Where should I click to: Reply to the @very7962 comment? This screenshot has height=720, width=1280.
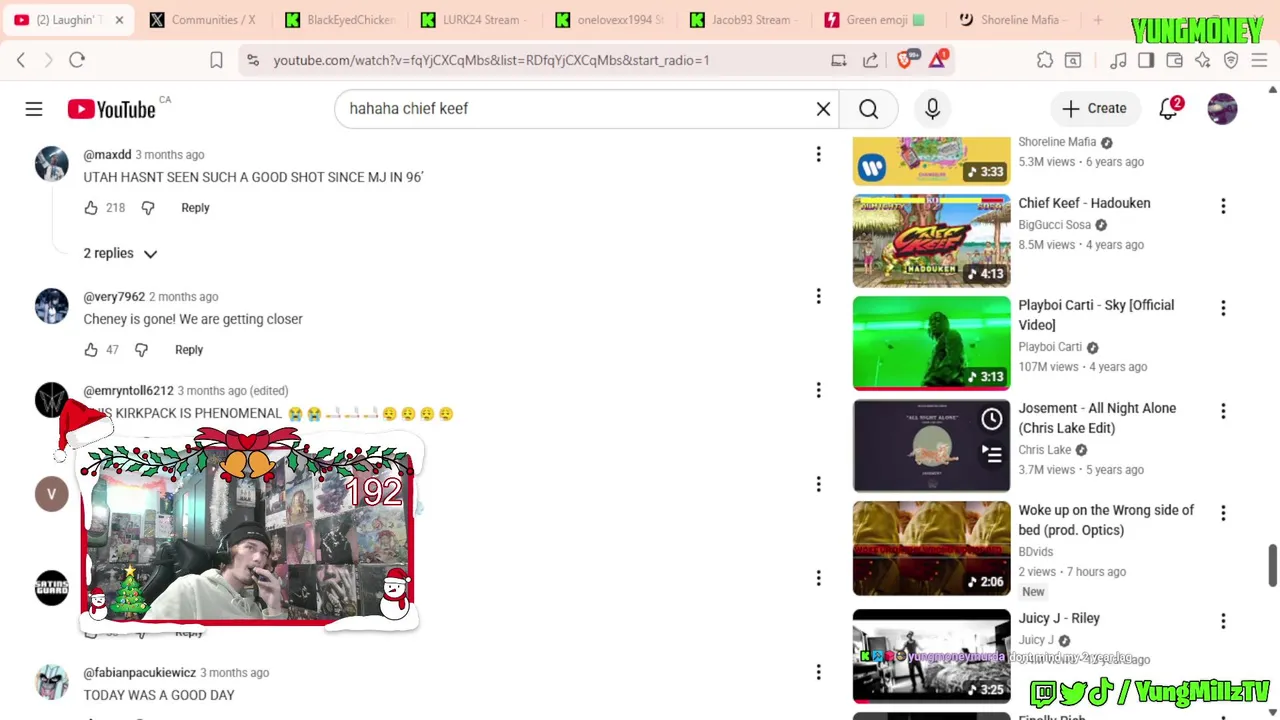(x=189, y=350)
